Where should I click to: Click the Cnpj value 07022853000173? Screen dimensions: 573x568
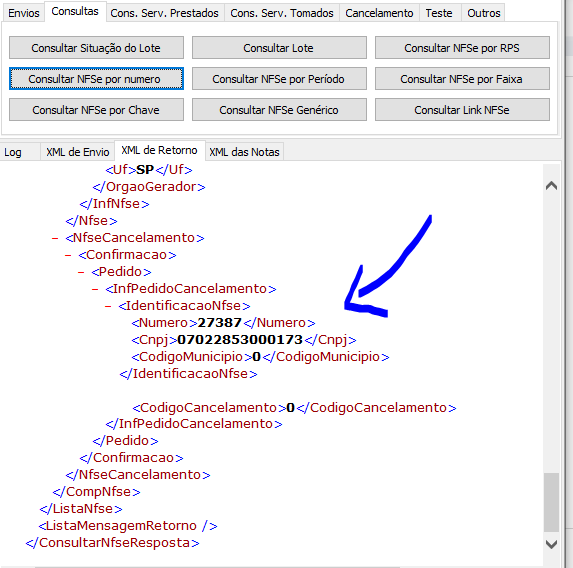[240, 340]
